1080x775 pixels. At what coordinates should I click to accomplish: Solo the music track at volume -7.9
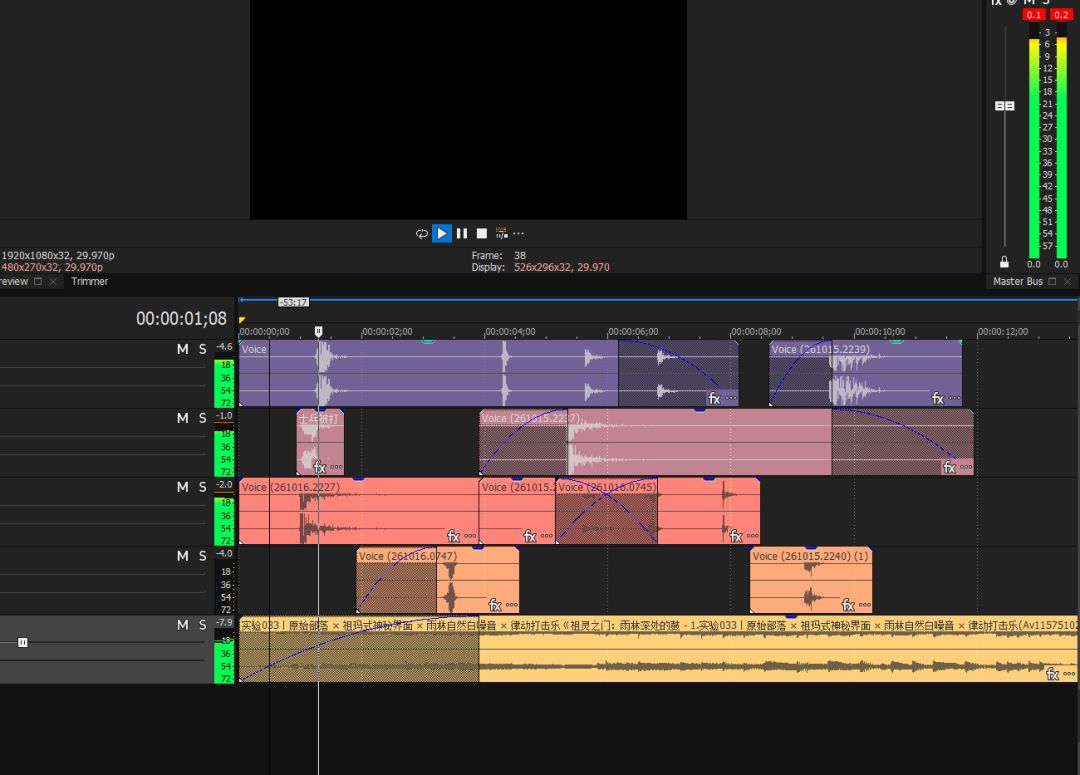[x=202, y=625]
